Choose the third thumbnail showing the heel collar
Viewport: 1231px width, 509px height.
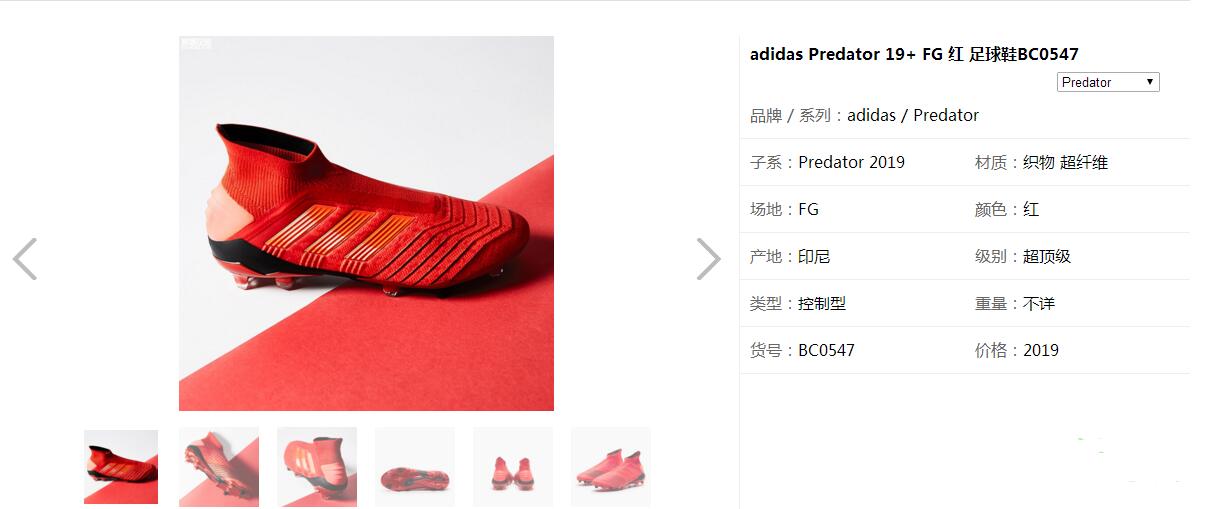[x=317, y=467]
